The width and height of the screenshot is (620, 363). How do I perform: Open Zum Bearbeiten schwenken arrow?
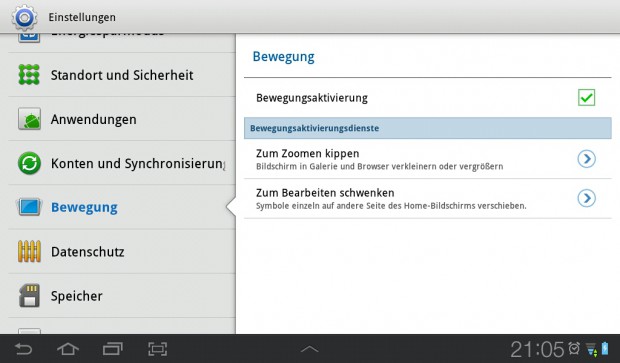click(x=586, y=198)
